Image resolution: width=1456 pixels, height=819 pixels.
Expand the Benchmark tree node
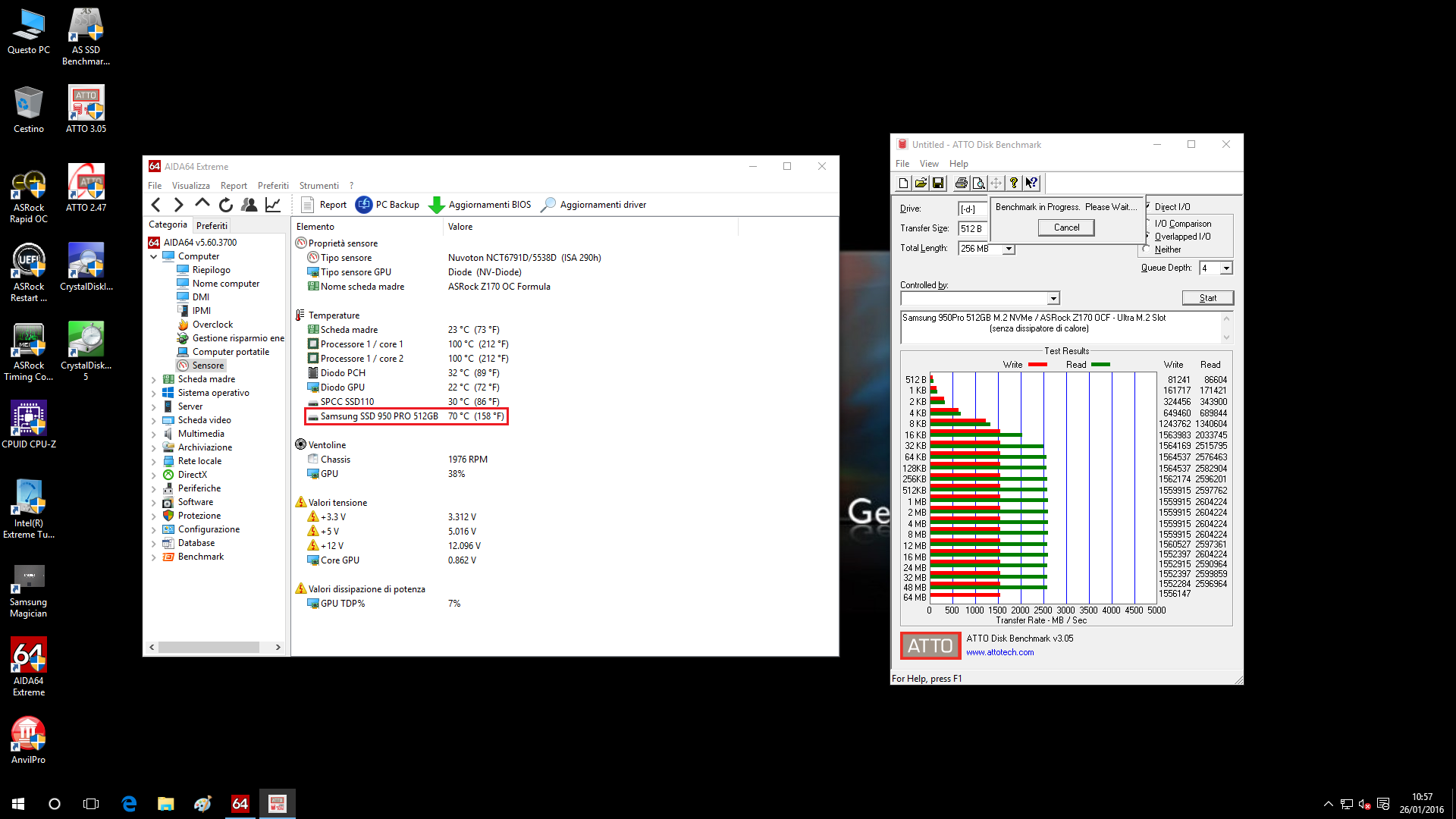pos(154,557)
